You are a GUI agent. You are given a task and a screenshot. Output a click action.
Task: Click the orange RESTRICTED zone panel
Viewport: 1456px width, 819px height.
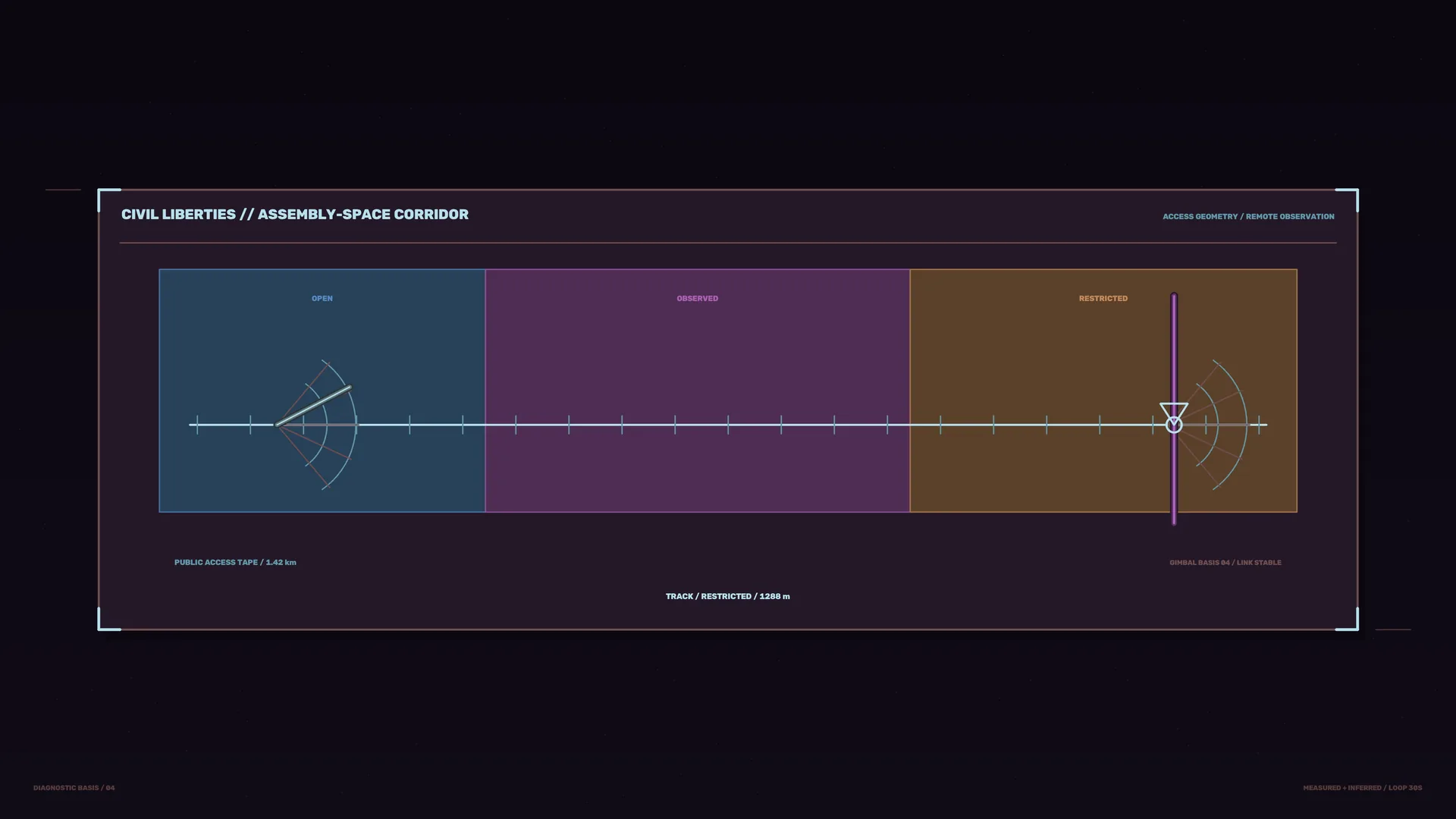1103,391
